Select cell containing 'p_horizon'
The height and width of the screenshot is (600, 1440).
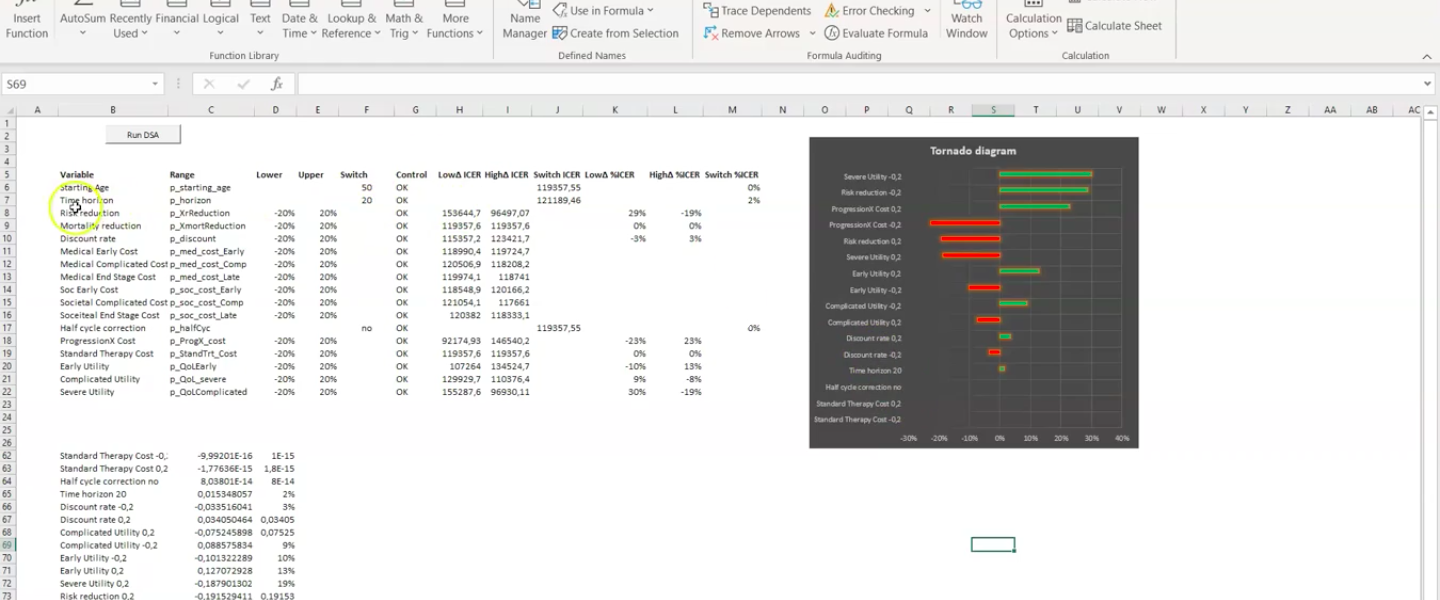click(210, 200)
